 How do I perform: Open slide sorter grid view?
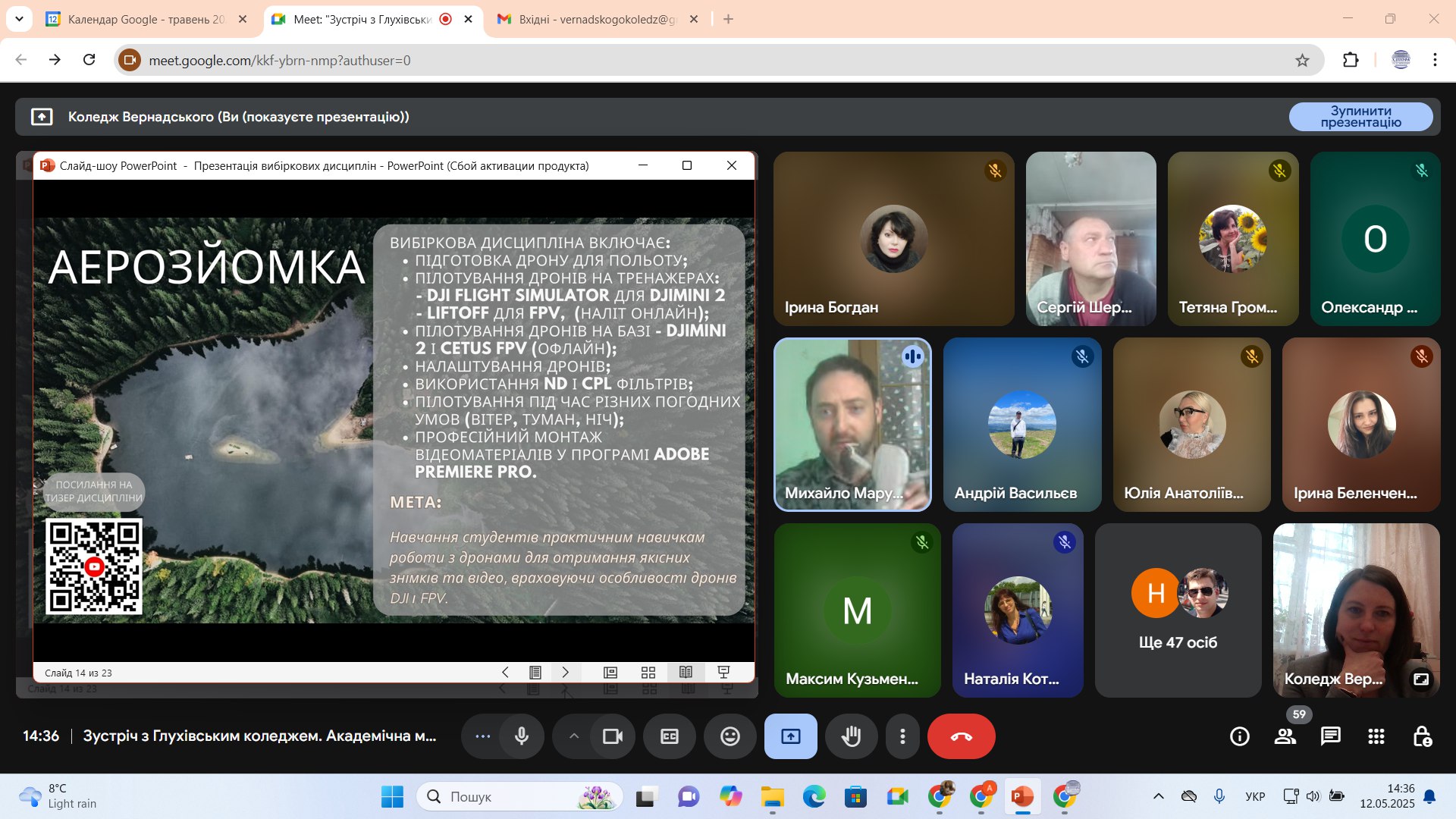(648, 673)
